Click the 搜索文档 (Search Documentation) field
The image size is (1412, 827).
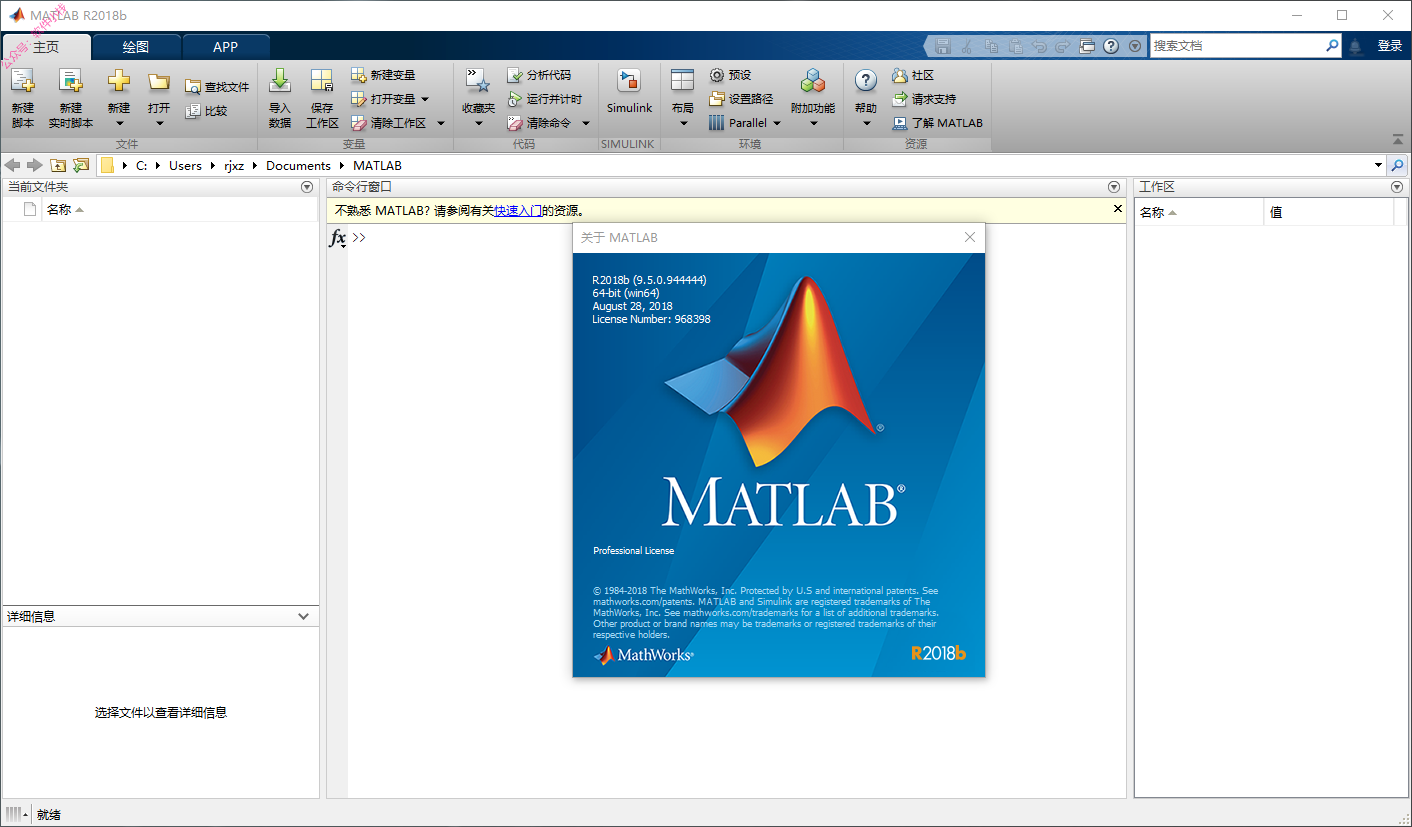(x=1237, y=46)
